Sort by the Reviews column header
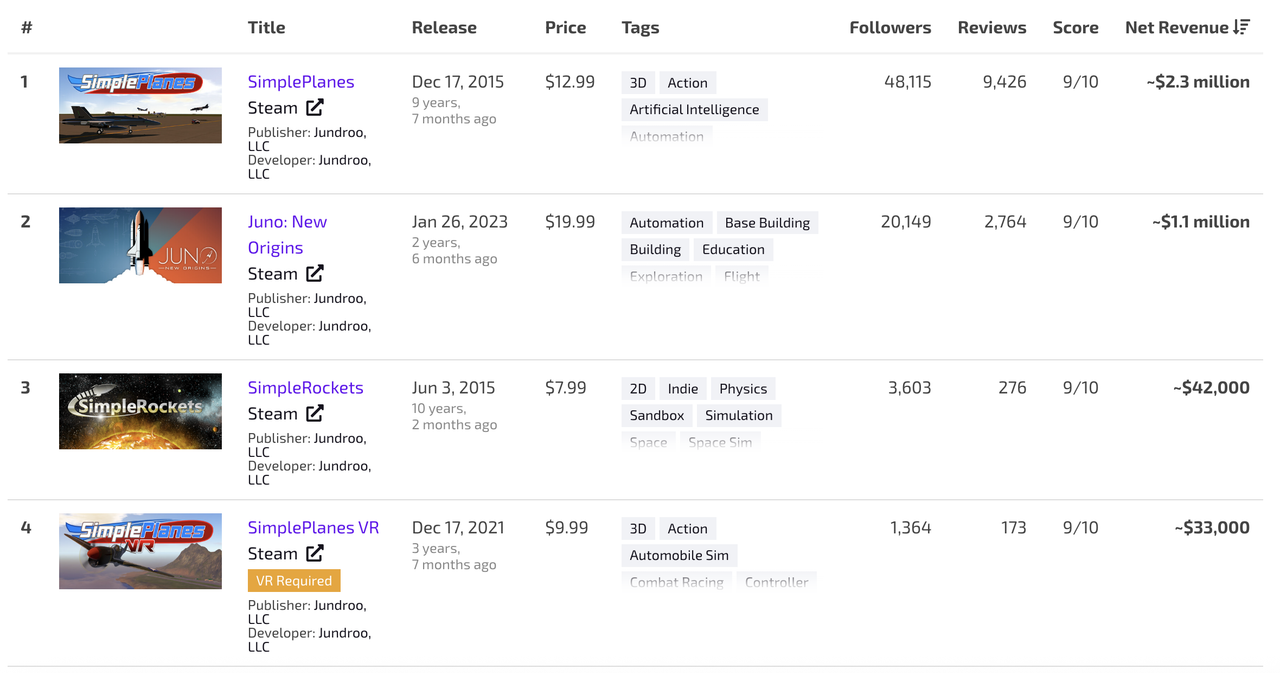The height and width of the screenshot is (673, 1280). [992, 27]
